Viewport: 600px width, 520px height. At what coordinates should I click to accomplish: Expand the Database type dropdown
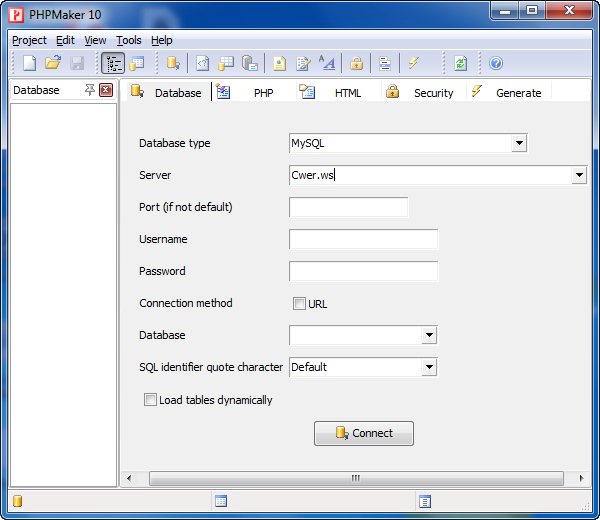click(x=518, y=143)
